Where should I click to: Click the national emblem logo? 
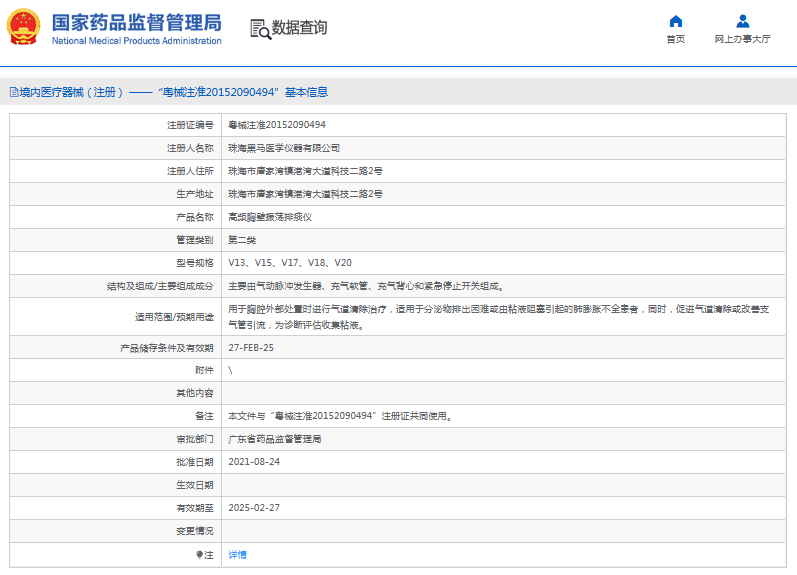coord(25,28)
